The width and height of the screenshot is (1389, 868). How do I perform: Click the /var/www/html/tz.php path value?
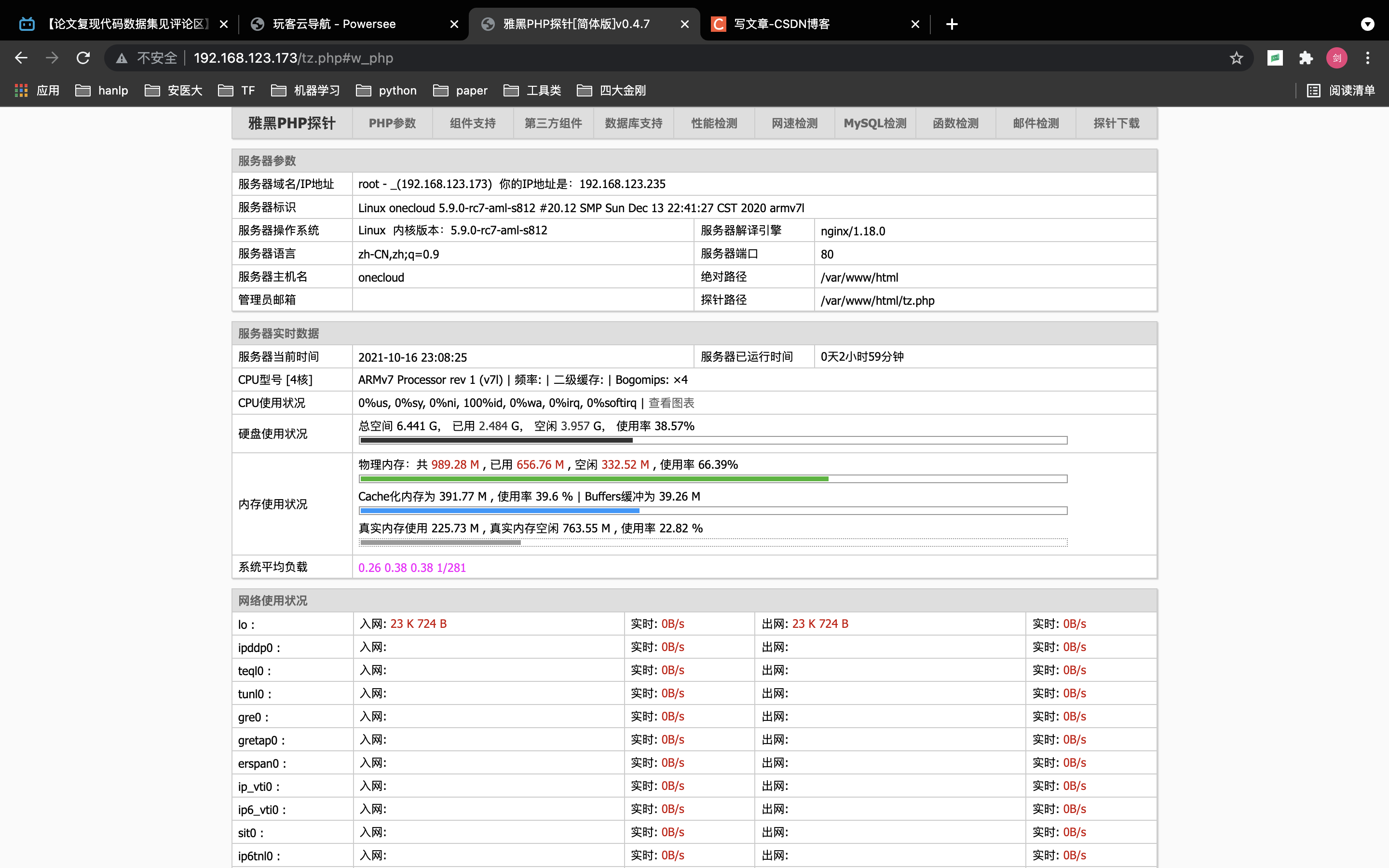(x=877, y=300)
